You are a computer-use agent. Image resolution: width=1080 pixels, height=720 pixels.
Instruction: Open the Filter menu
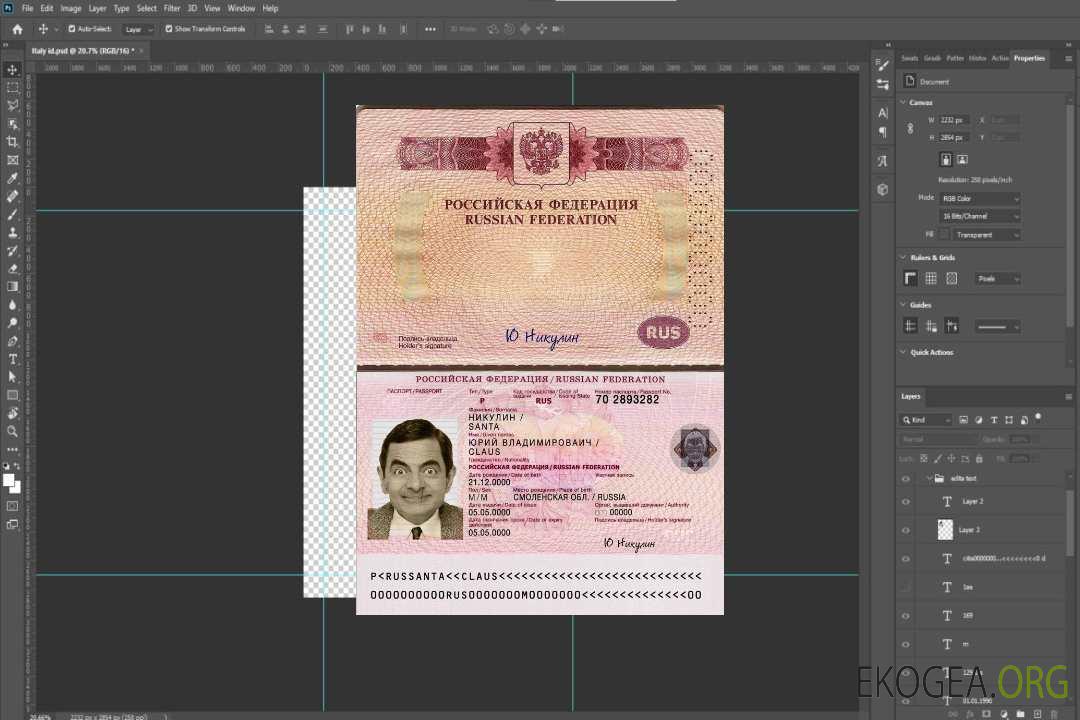(172, 8)
